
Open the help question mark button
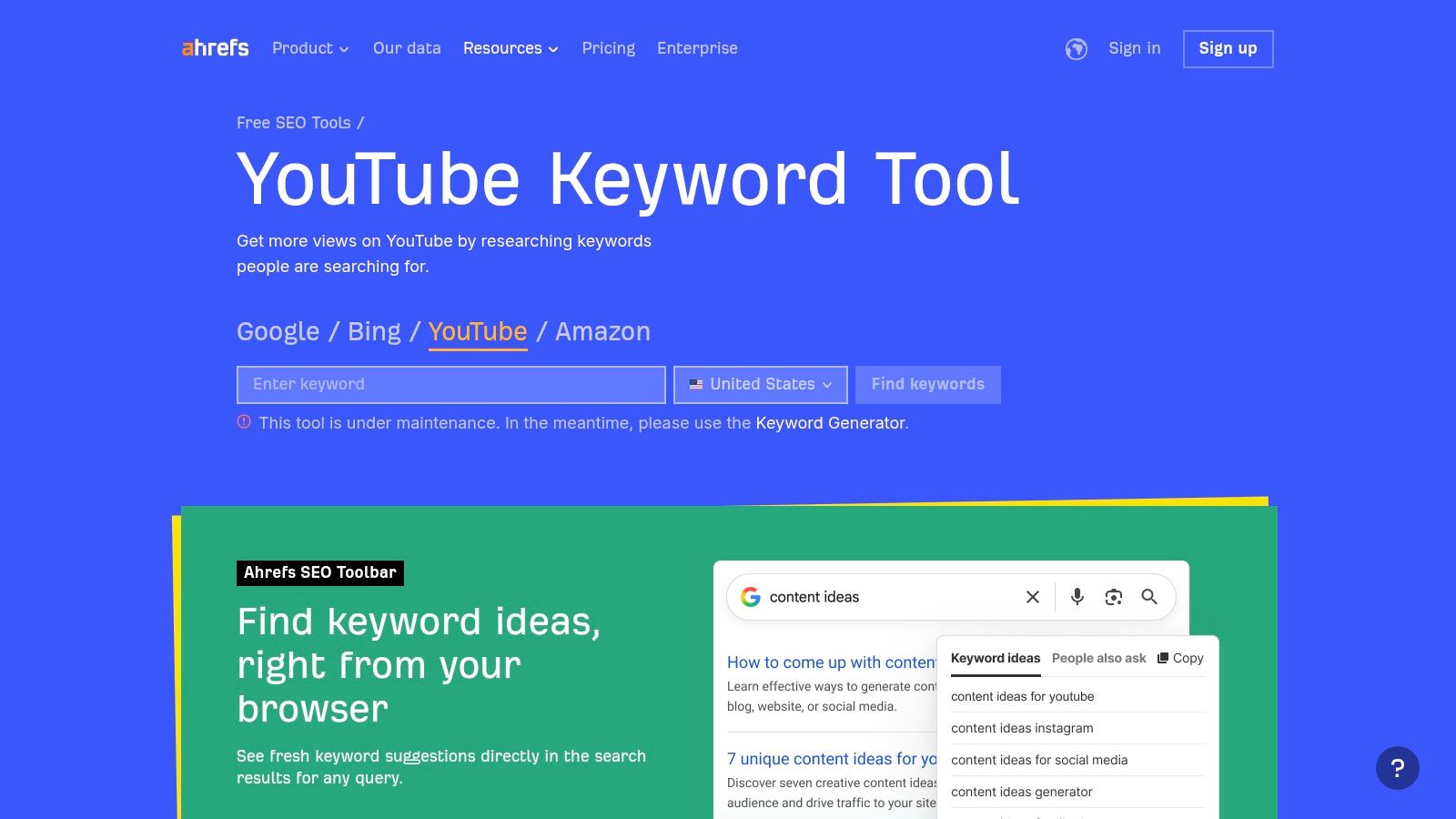pyautogui.click(x=1398, y=768)
